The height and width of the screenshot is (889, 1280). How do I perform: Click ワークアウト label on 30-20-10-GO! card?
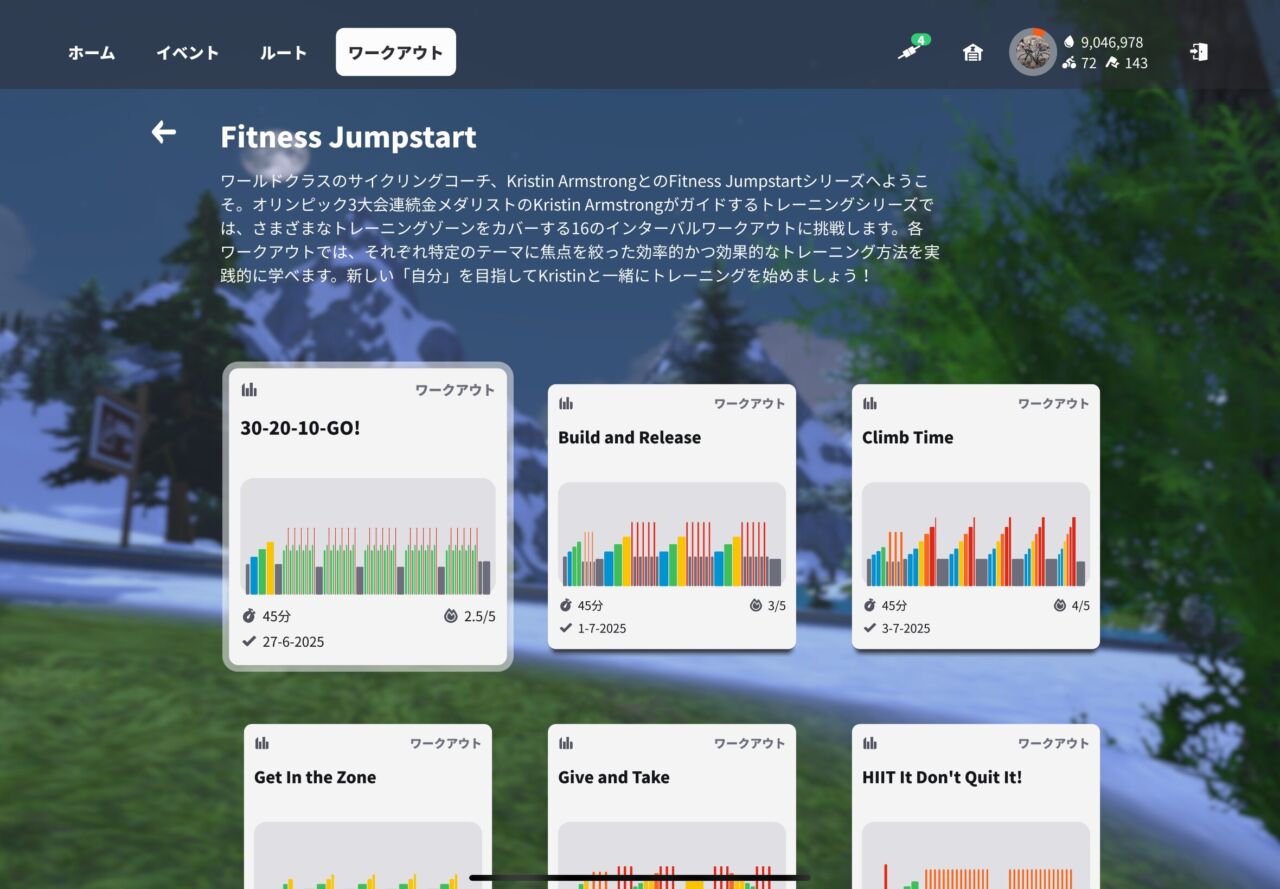(x=455, y=390)
